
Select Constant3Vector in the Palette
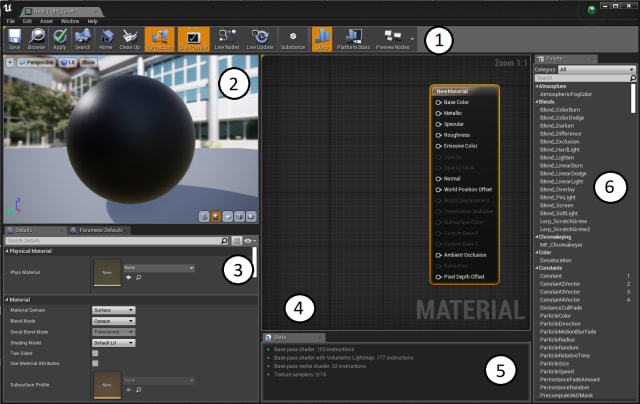pyautogui.click(x=560, y=292)
